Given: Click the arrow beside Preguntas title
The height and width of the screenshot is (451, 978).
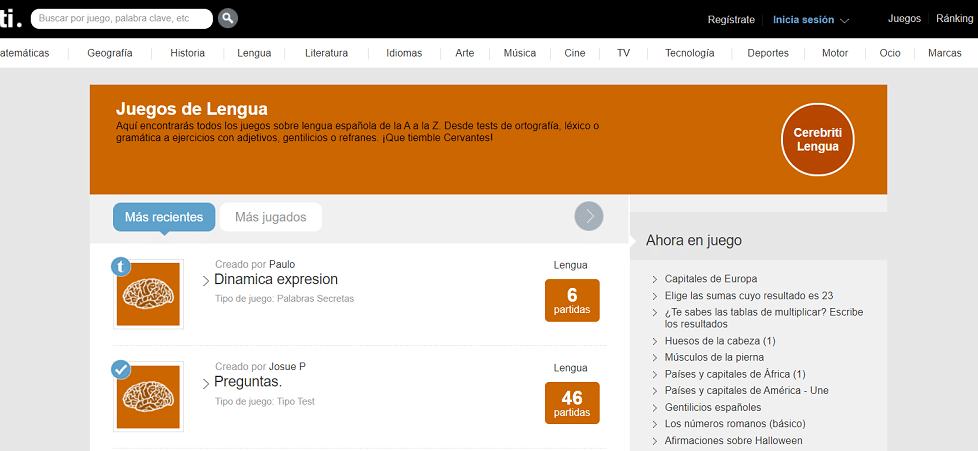Looking at the screenshot, I should [206, 384].
